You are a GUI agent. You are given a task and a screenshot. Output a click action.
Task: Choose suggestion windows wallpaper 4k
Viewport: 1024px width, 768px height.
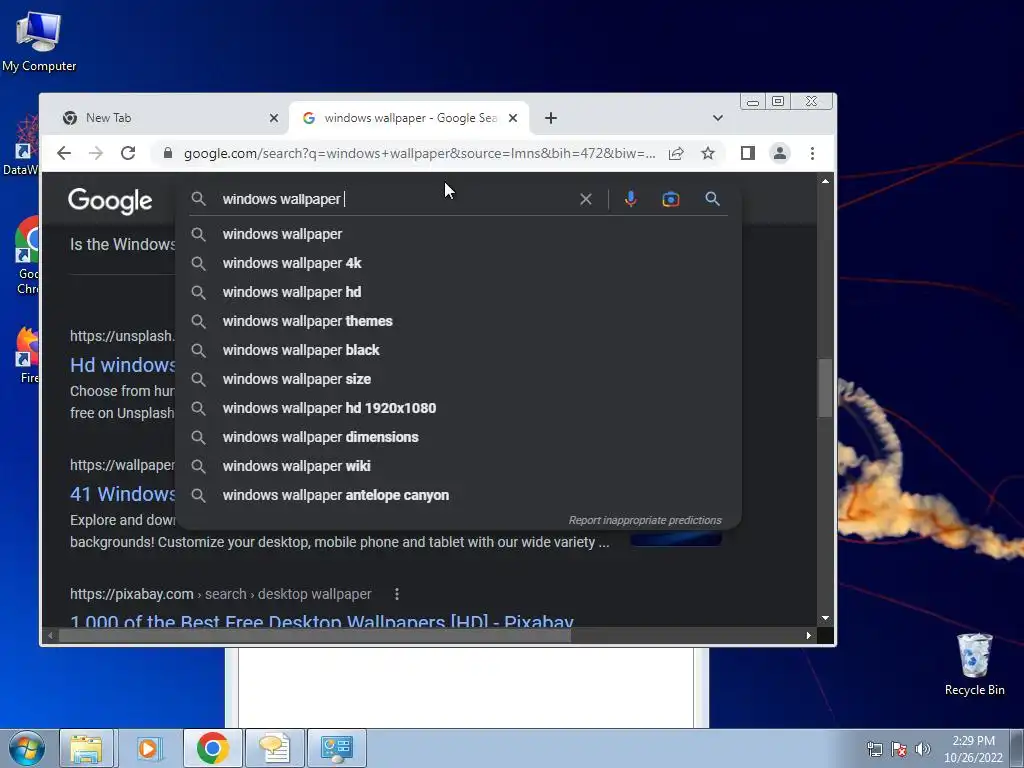click(458, 263)
